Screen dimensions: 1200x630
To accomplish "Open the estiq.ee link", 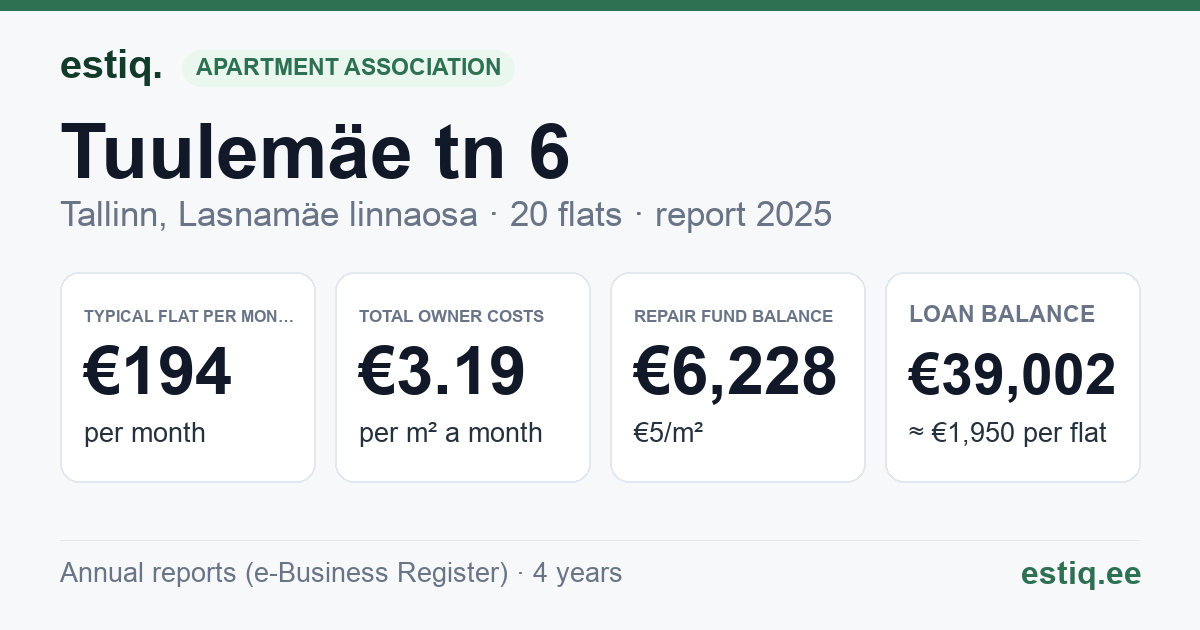I will pos(1080,573).
